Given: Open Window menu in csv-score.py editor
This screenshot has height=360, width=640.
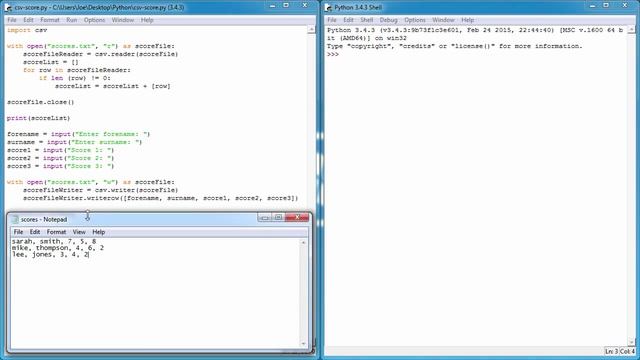Looking at the screenshot, I should 122,20.
